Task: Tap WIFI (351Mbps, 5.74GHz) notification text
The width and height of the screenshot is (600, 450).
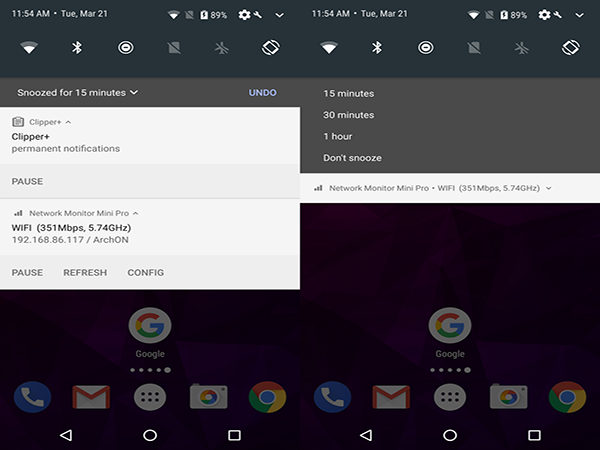Action: pos(71,228)
